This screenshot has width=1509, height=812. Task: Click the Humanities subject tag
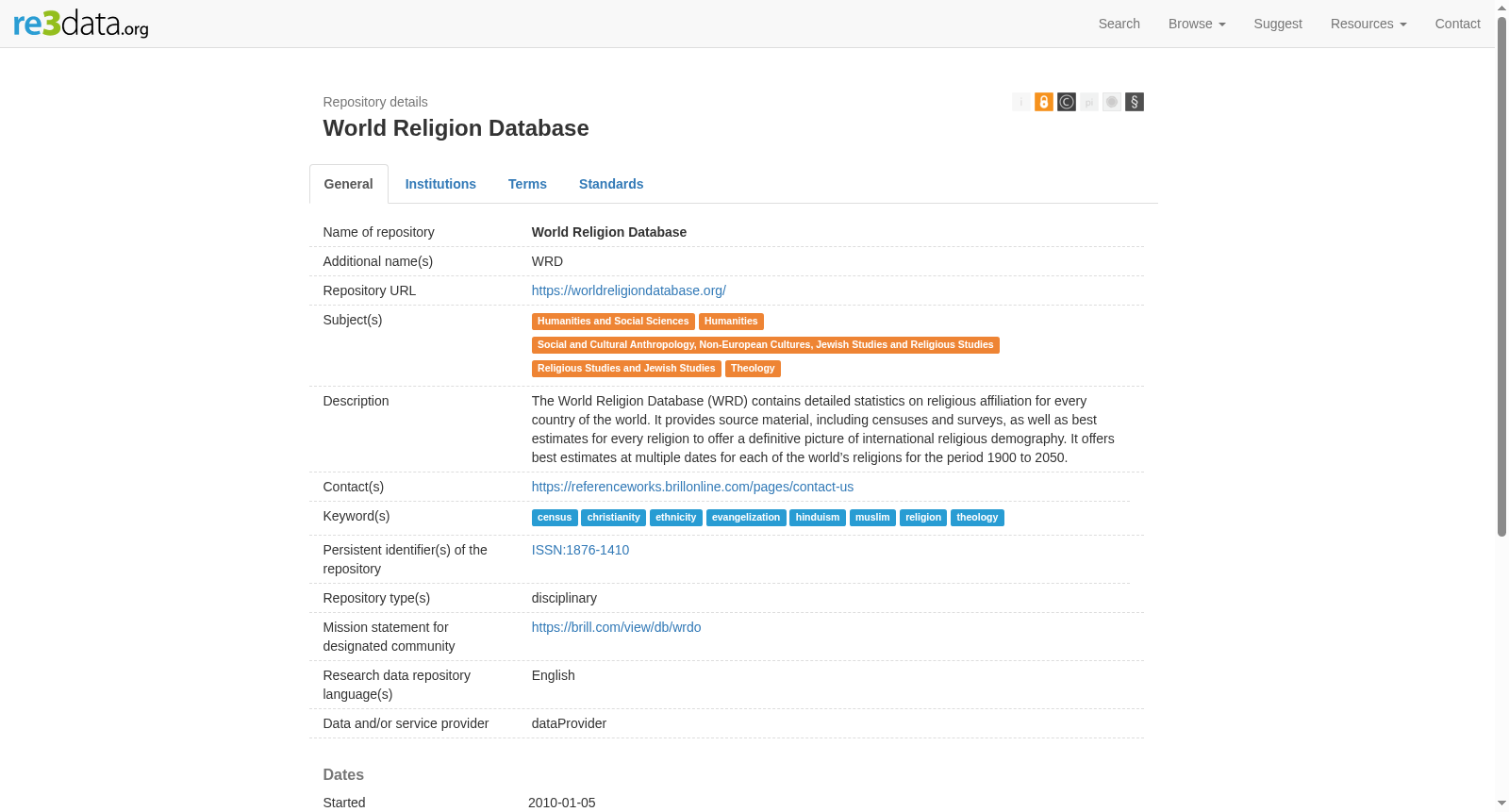pyautogui.click(x=731, y=322)
